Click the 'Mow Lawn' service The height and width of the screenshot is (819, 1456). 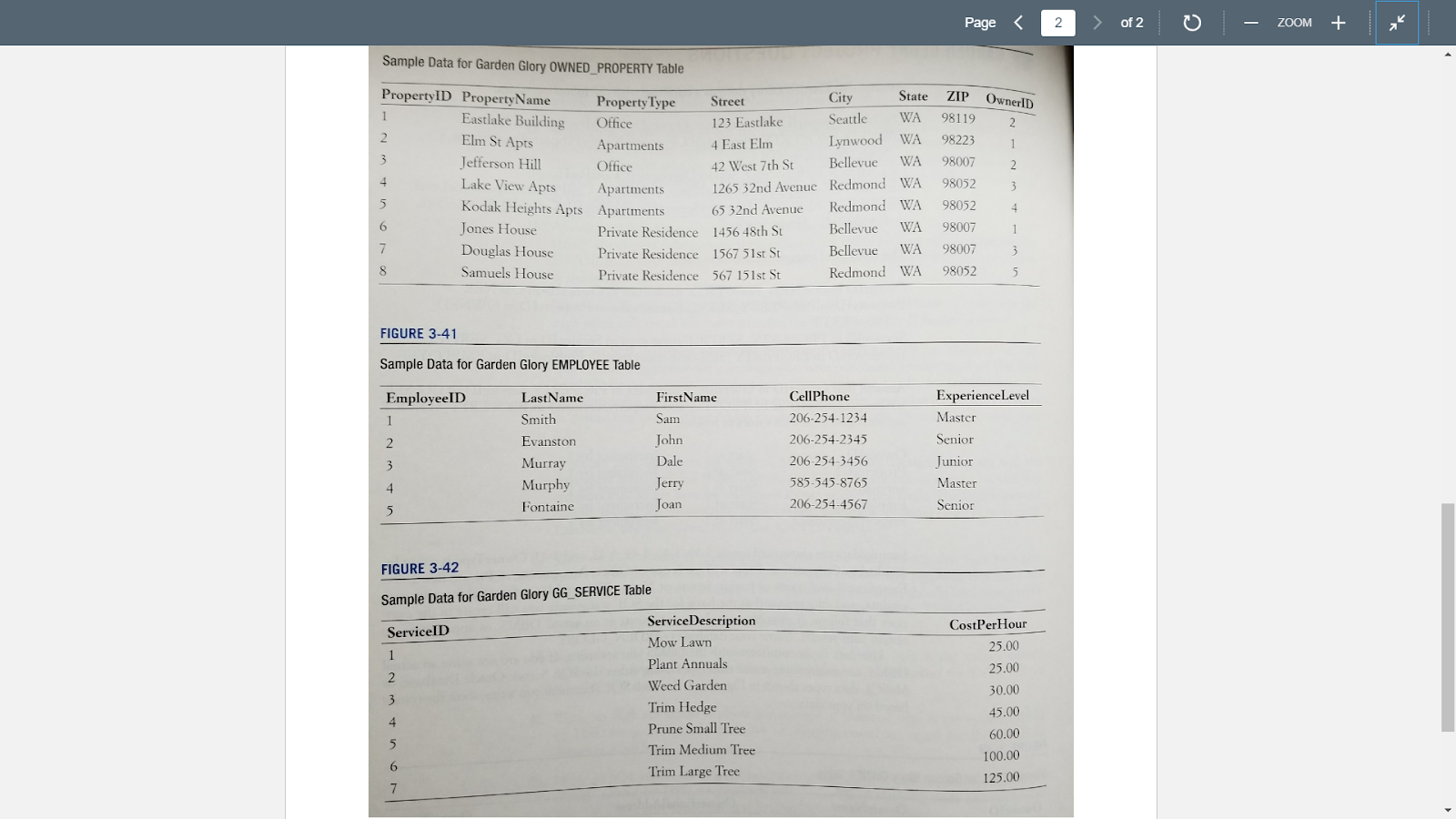tap(680, 642)
